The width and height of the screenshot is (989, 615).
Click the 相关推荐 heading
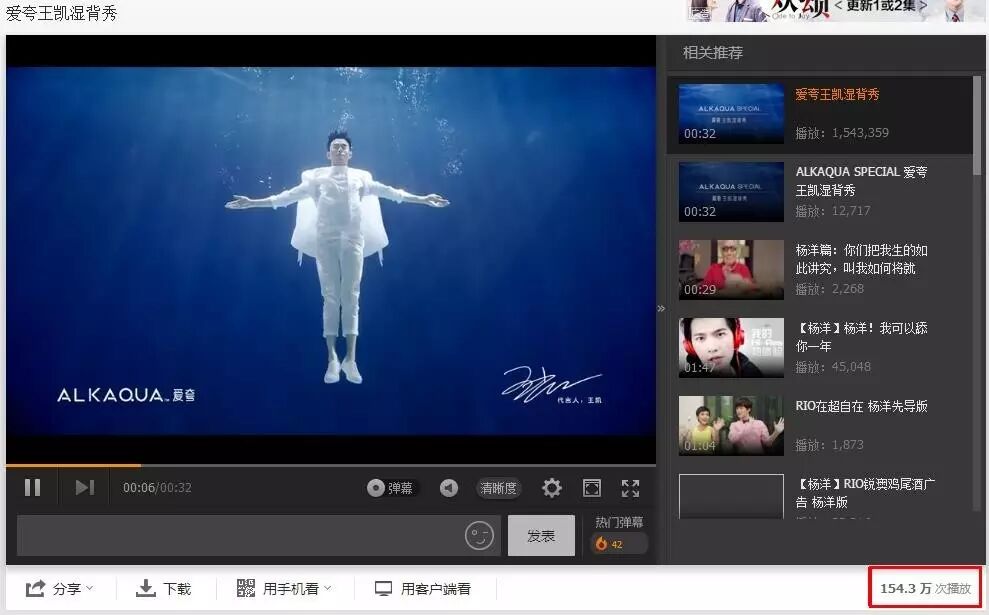coord(713,52)
